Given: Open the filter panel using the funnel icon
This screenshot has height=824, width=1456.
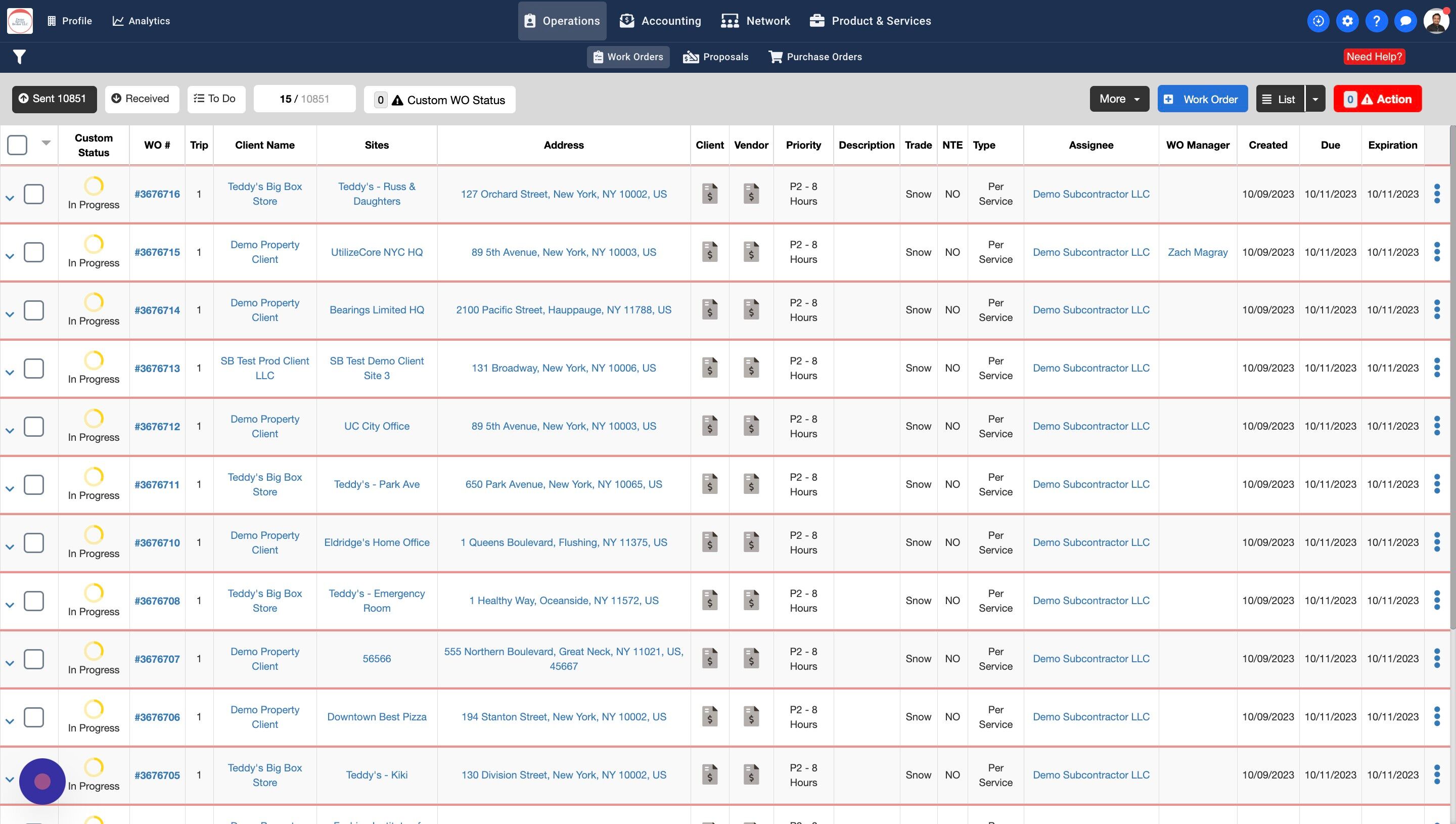Looking at the screenshot, I should 18,57.
